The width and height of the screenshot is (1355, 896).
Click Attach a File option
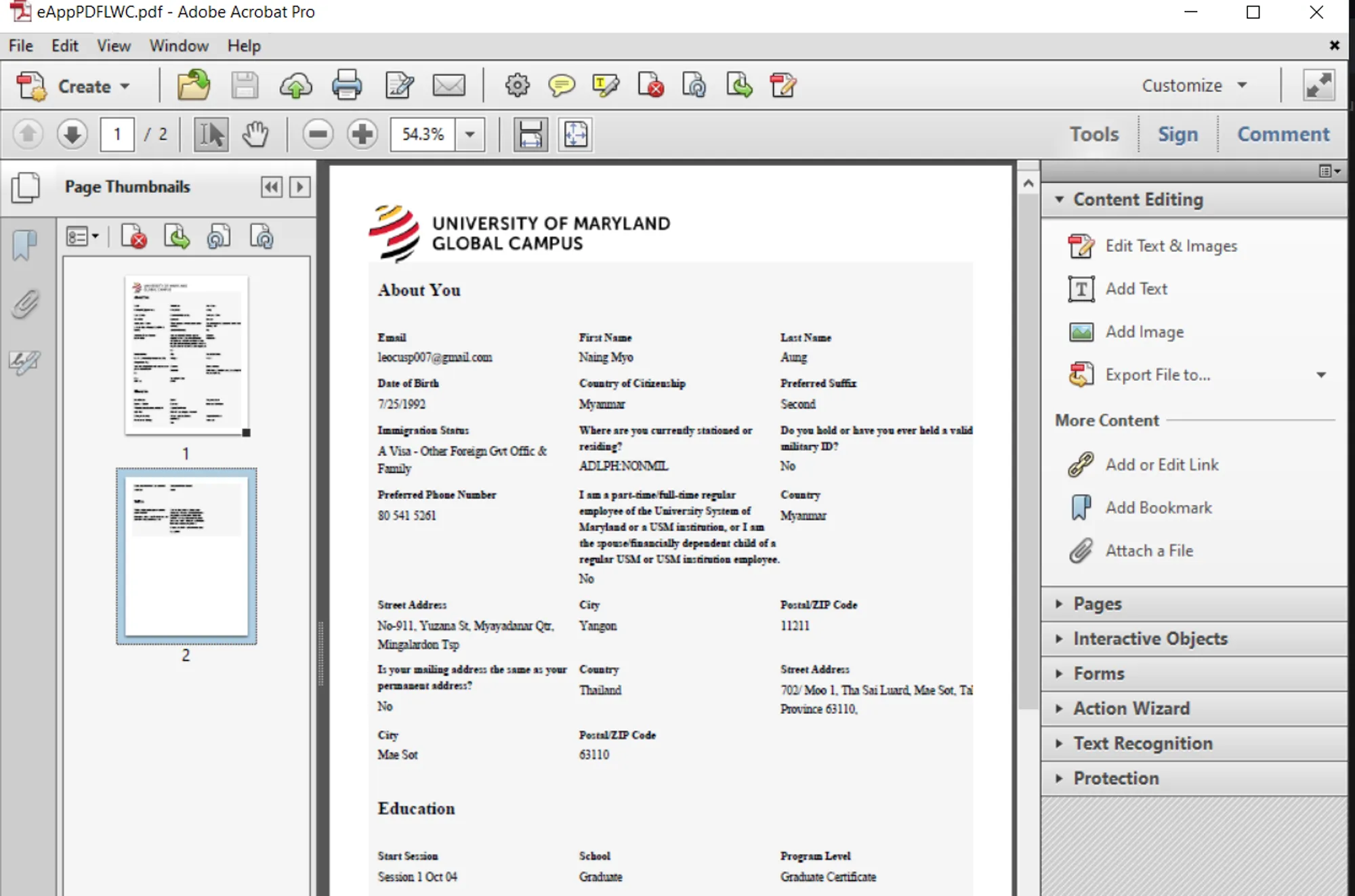click(1131, 551)
